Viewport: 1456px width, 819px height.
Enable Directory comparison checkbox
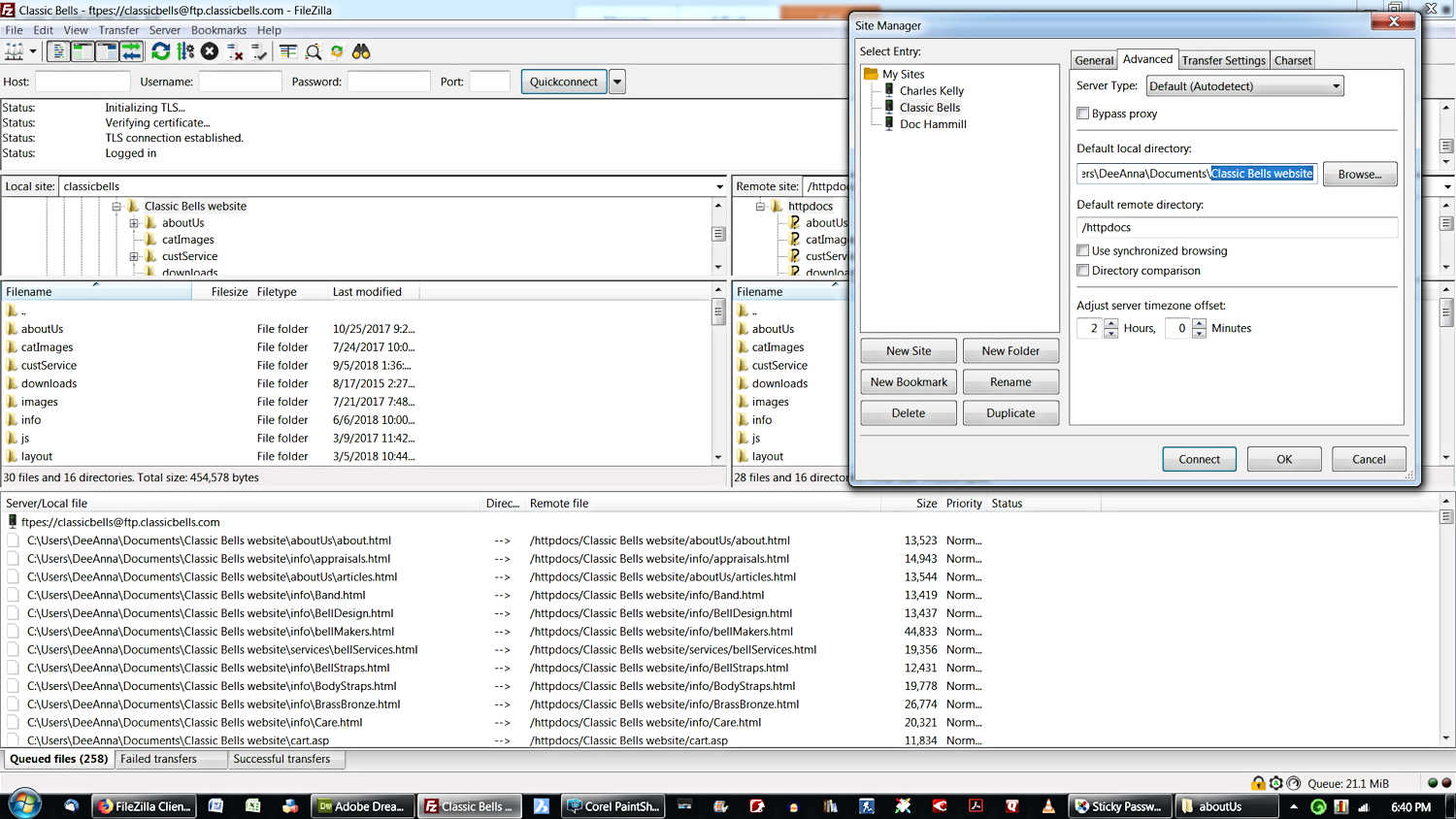(x=1082, y=271)
